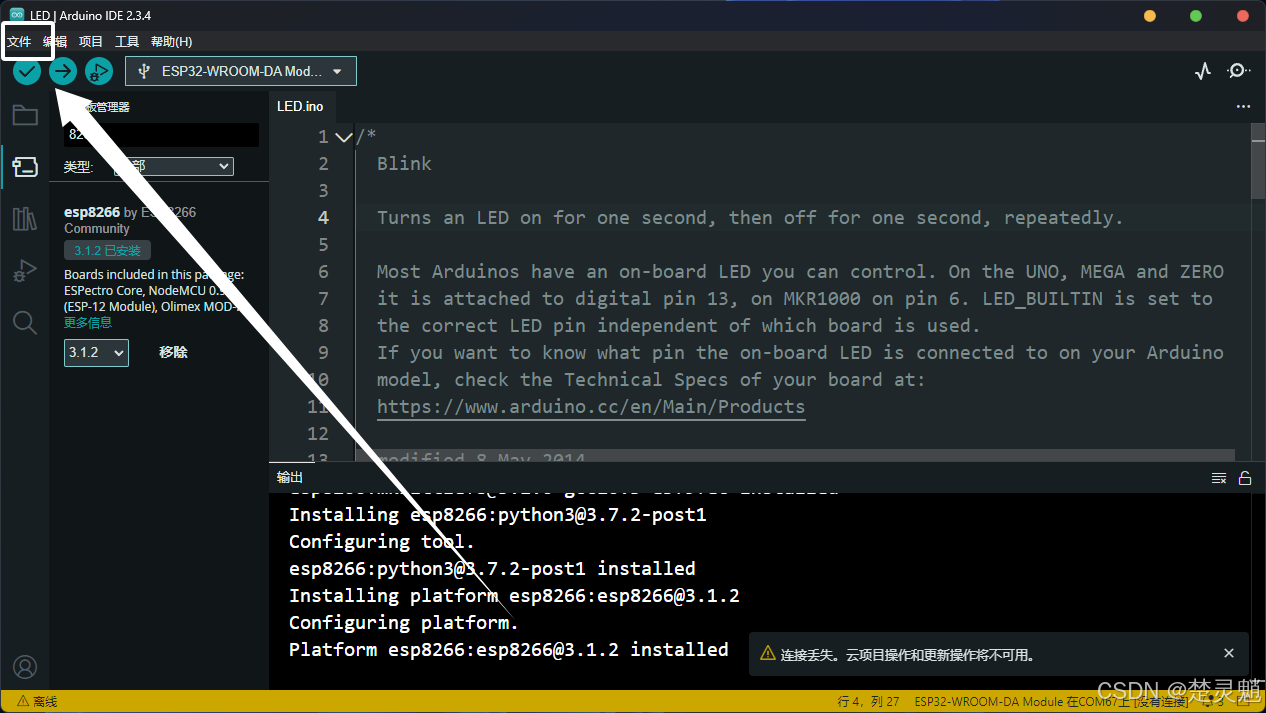
Task: Click the editor vertical scrollbar
Action: pos(1258,162)
